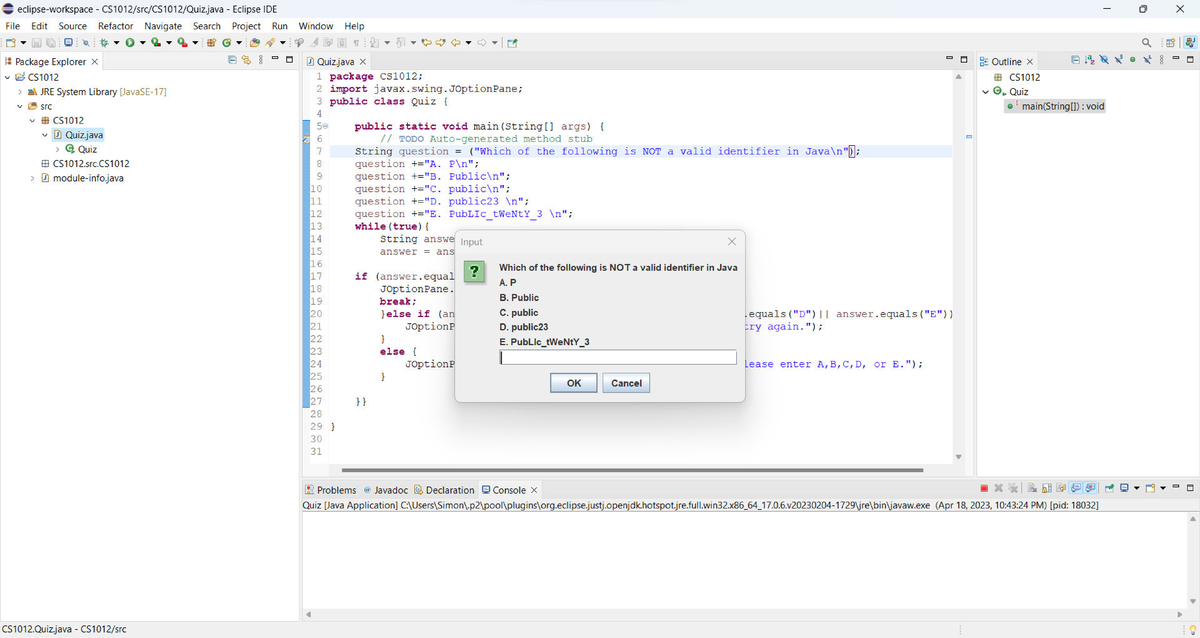Open the Run button dropdown arrow

[143, 43]
